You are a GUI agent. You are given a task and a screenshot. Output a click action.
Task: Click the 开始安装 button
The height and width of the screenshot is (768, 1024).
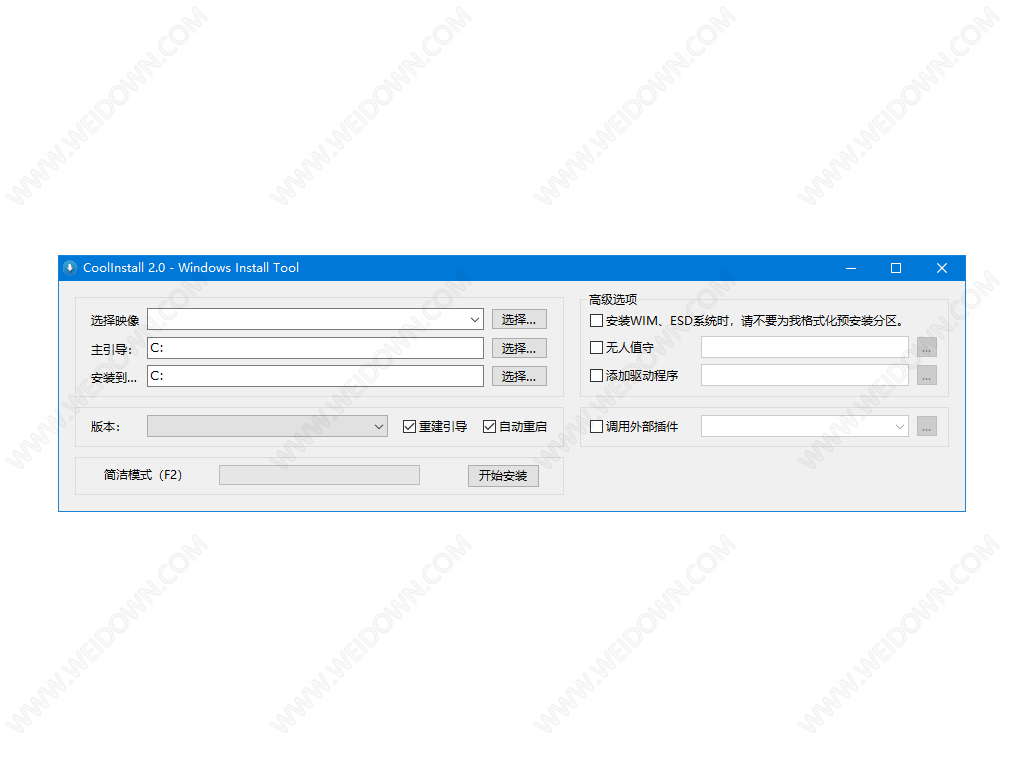point(503,475)
